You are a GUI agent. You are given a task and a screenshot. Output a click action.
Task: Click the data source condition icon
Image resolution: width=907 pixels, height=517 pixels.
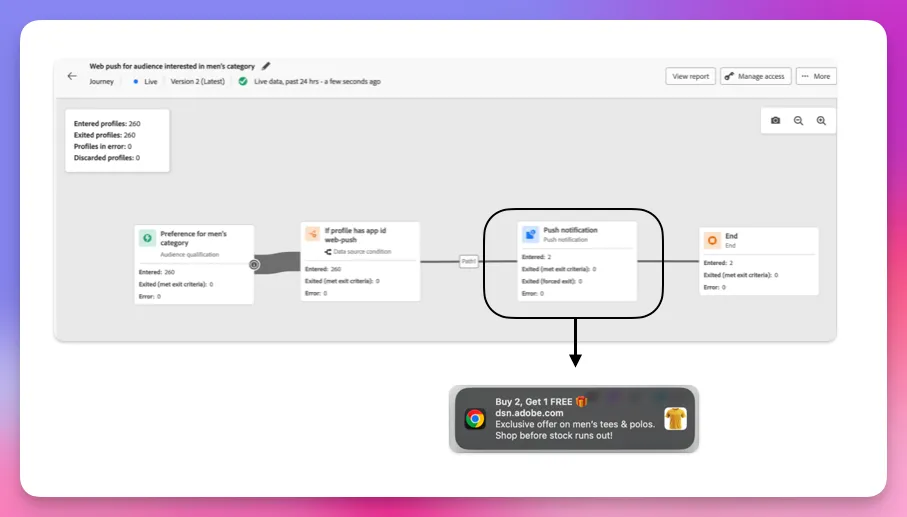[328, 252]
